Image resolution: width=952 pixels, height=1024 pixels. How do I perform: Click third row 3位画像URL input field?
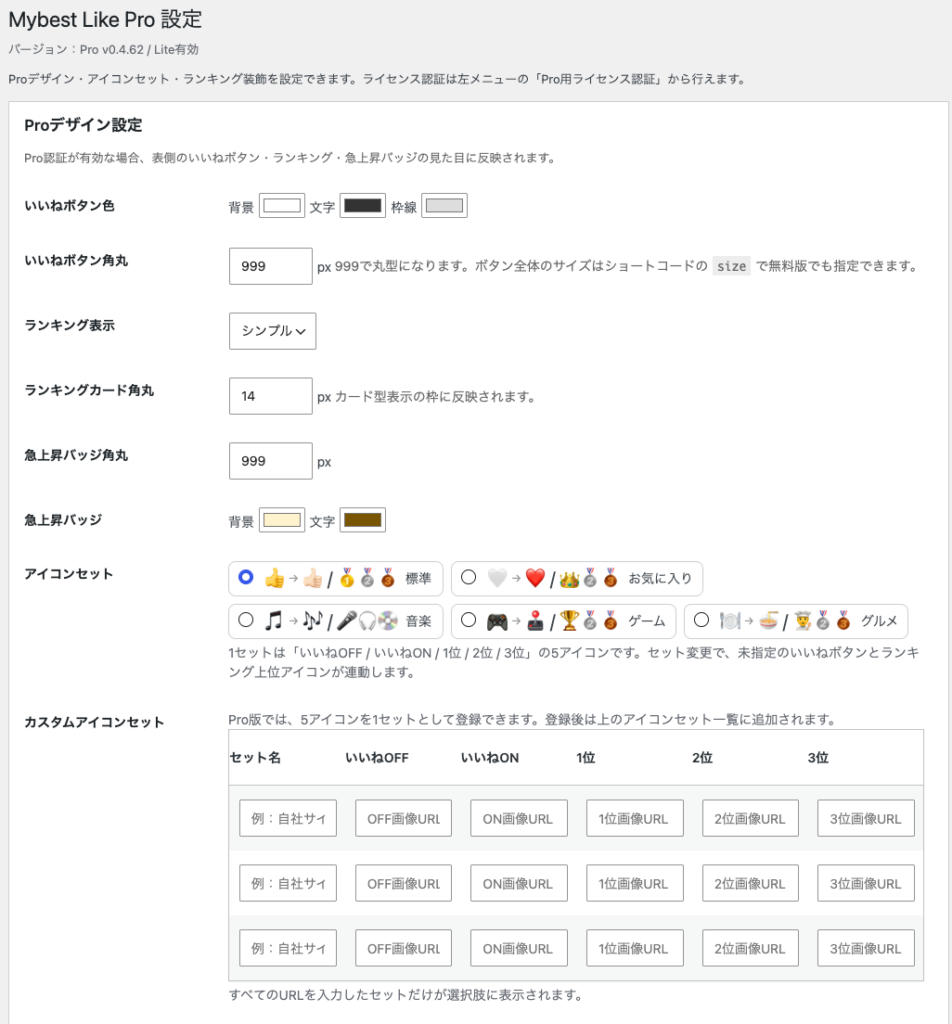(x=866, y=948)
